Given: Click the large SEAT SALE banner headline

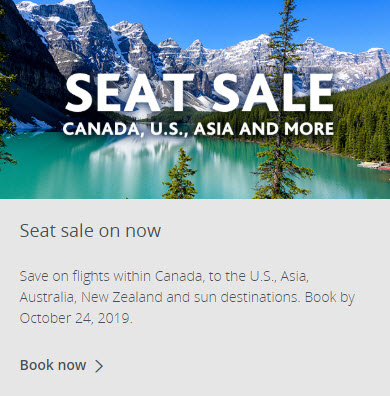Looking at the screenshot, I should tap(199, 92).
